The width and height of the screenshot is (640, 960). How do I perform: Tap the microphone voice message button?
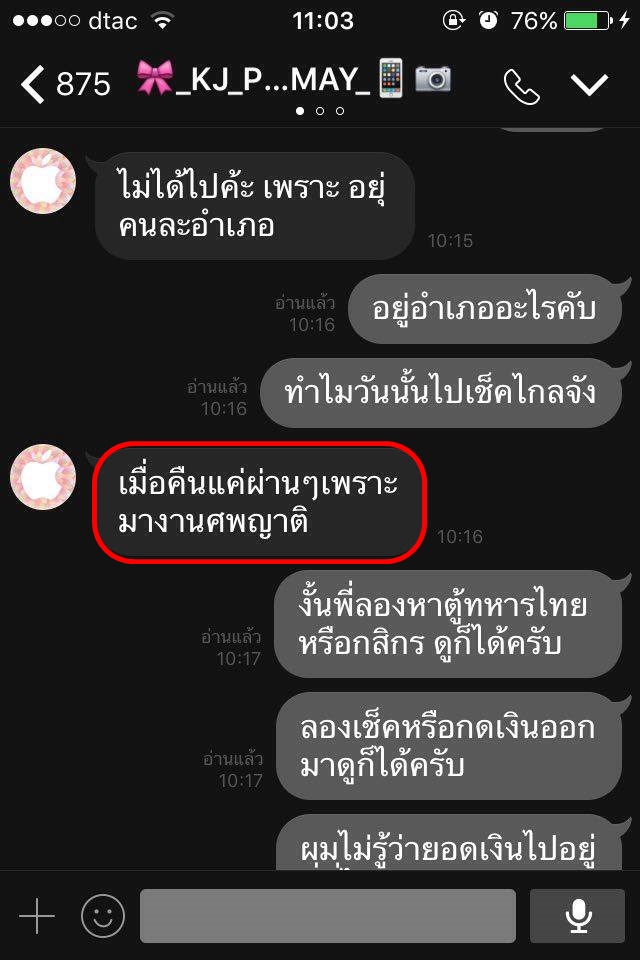coord(578,916)
